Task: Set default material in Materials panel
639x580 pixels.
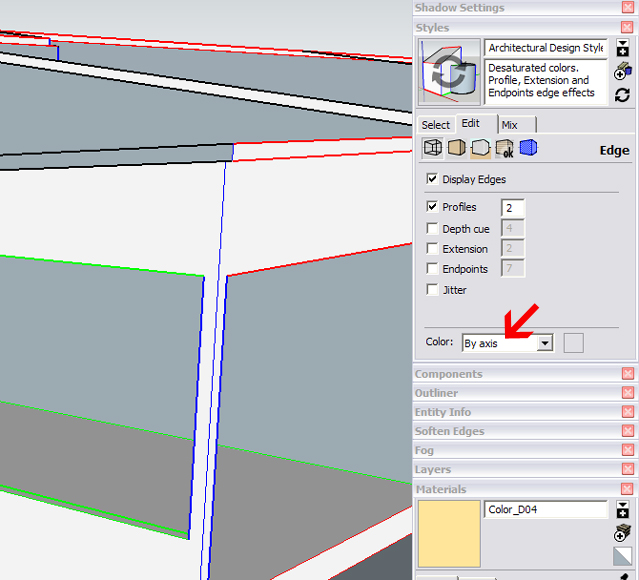Action: [623, 556]
